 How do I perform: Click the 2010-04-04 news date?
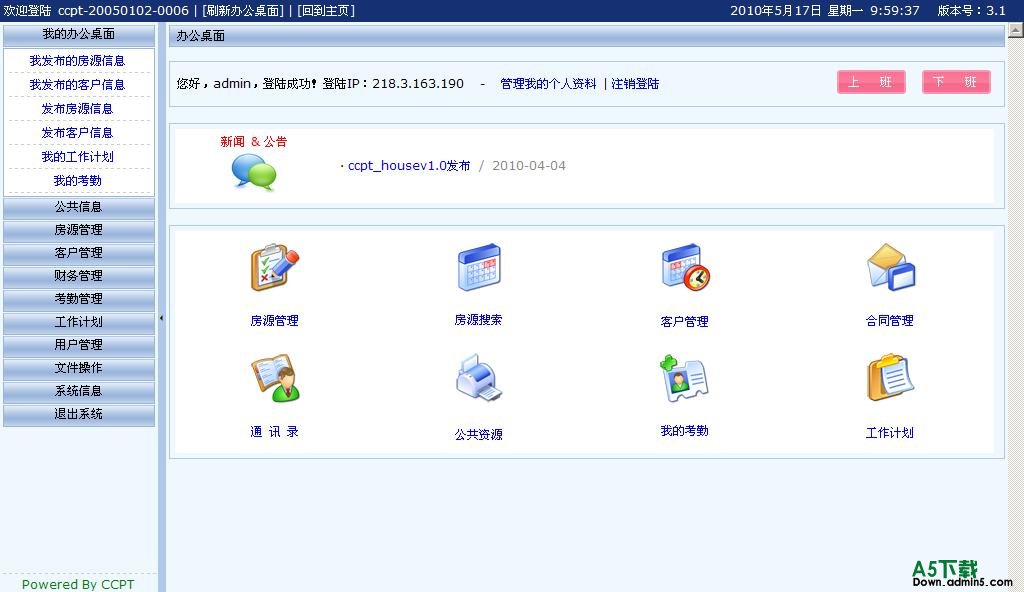coord(529,166)
